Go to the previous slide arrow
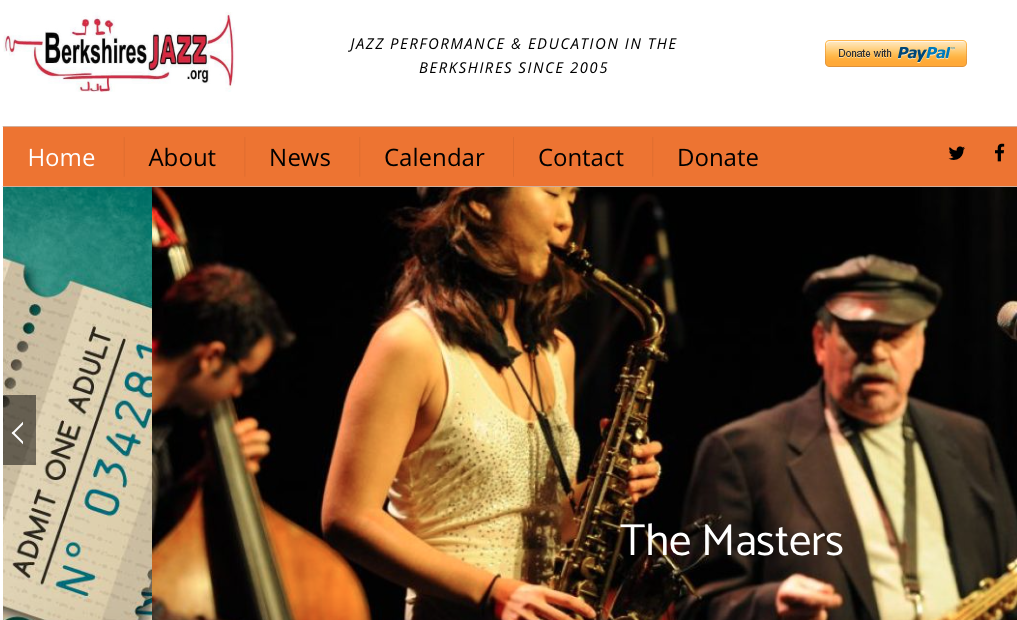 [19, 430]
